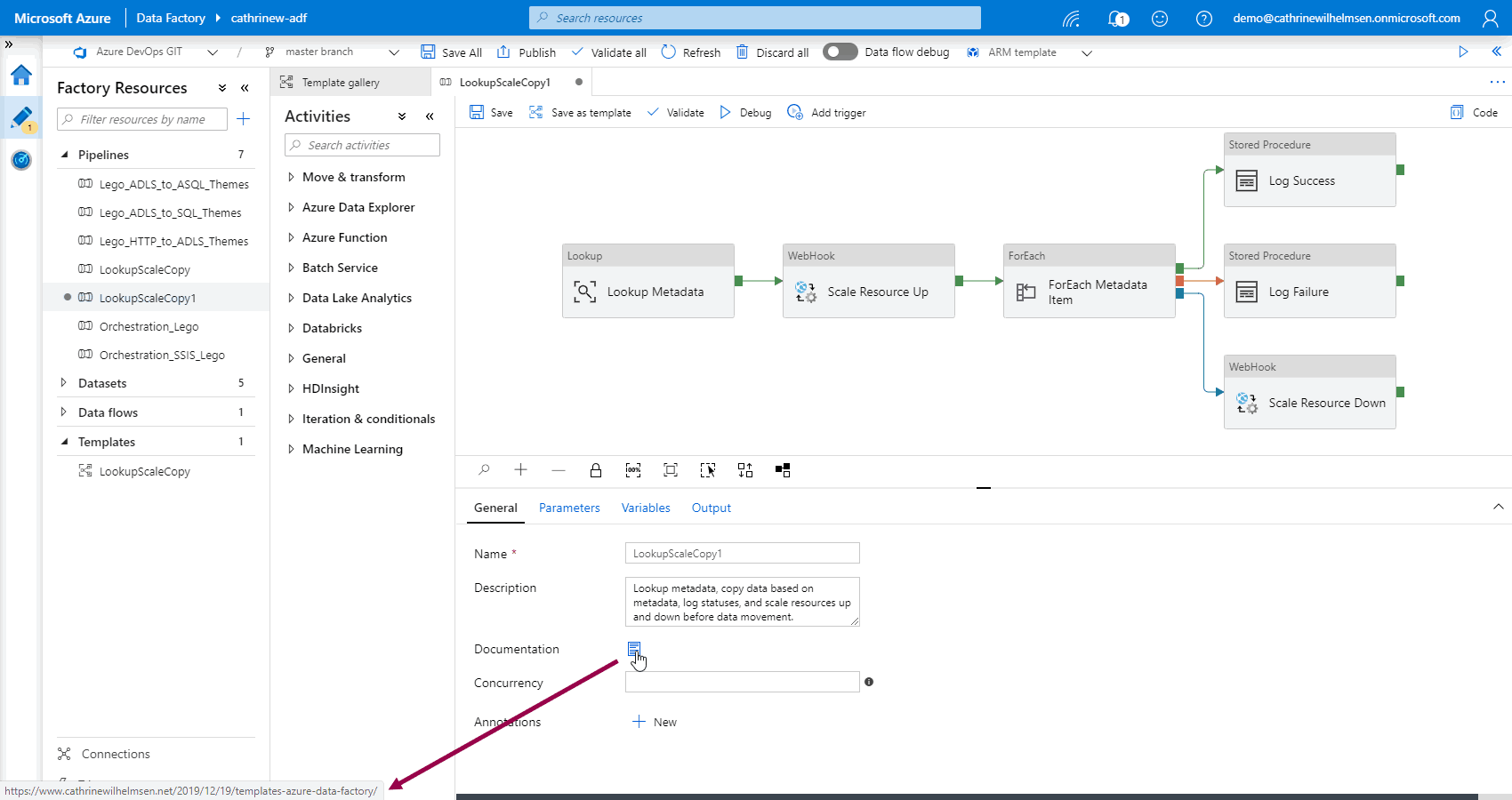Open the Monitor icon in left sidebar
Viewport: 1512px width, 800px height.
coord(21,160)
